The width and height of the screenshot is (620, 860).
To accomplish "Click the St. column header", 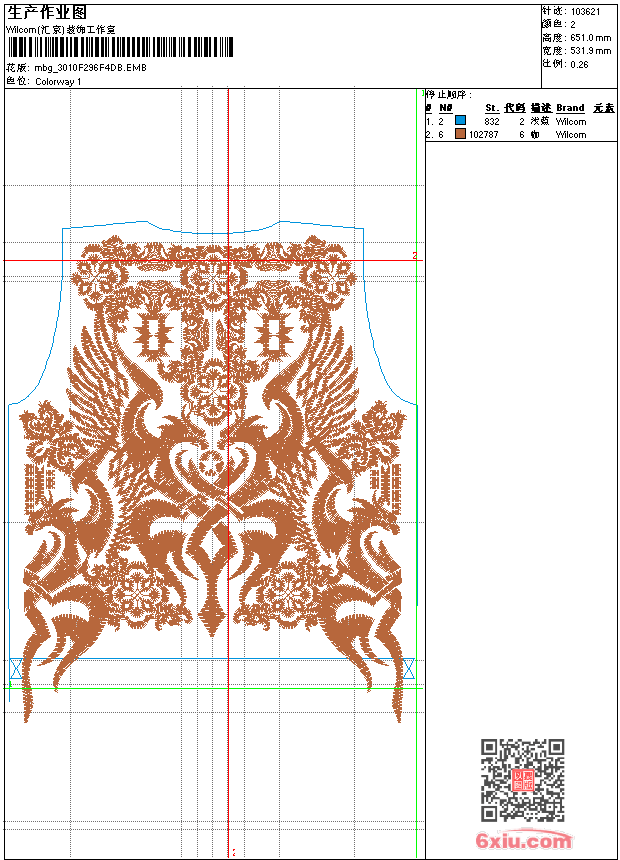I will [x=492, y=108].
